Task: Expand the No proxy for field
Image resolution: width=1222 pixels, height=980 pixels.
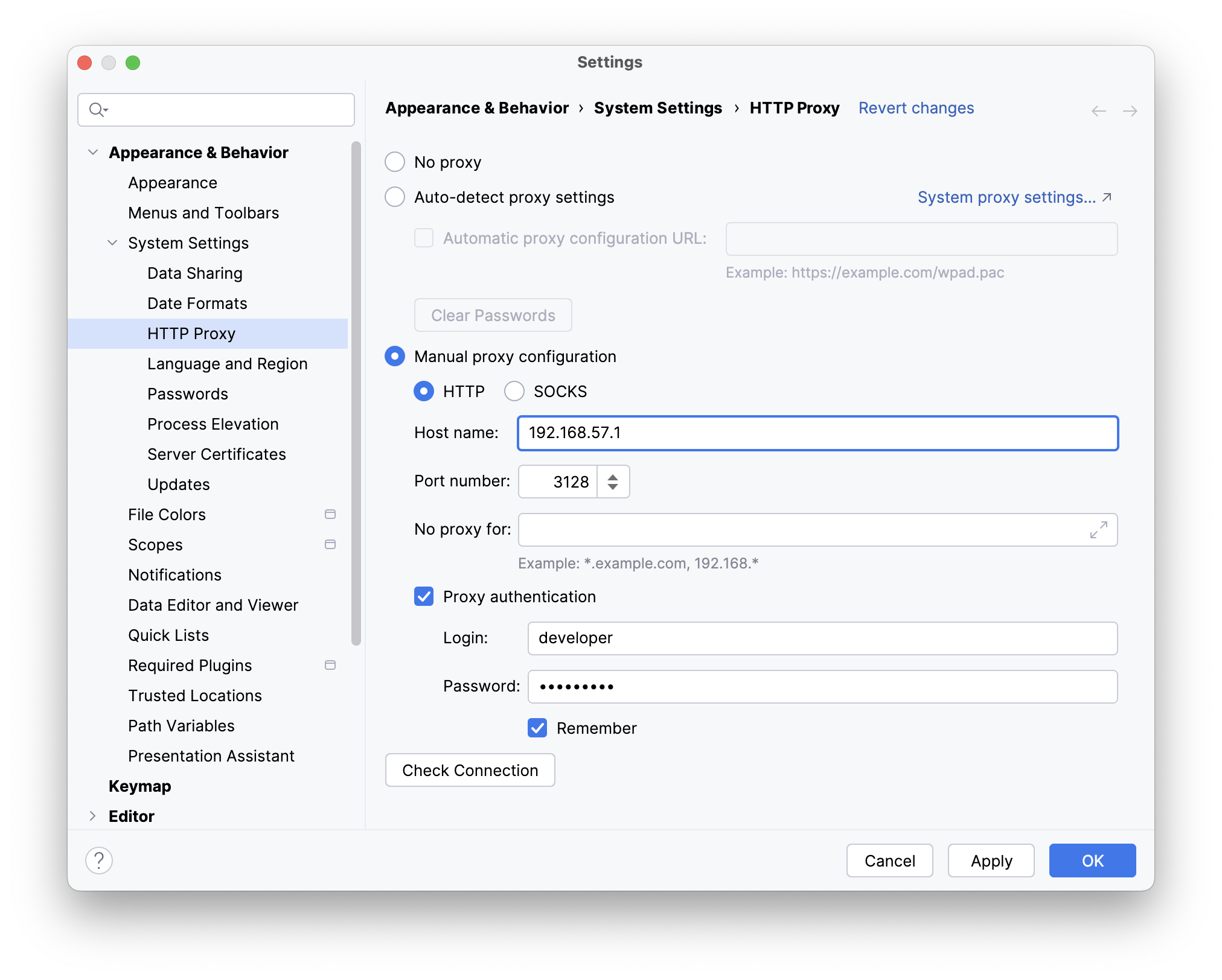Action: 1098,530
